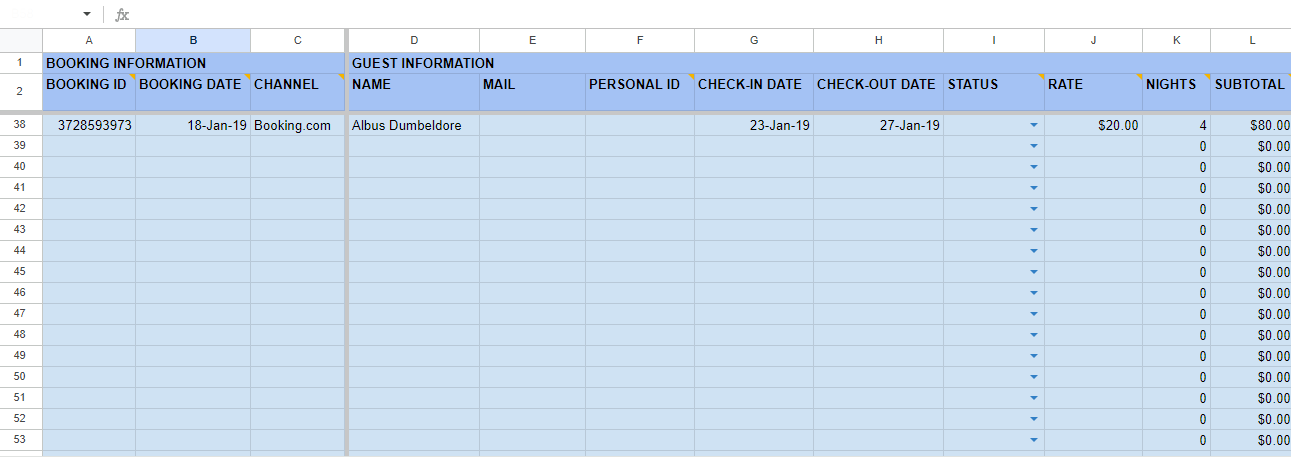
Task: Click the CHECK-OUT DATE header cell
Action: tap(879, 92)
